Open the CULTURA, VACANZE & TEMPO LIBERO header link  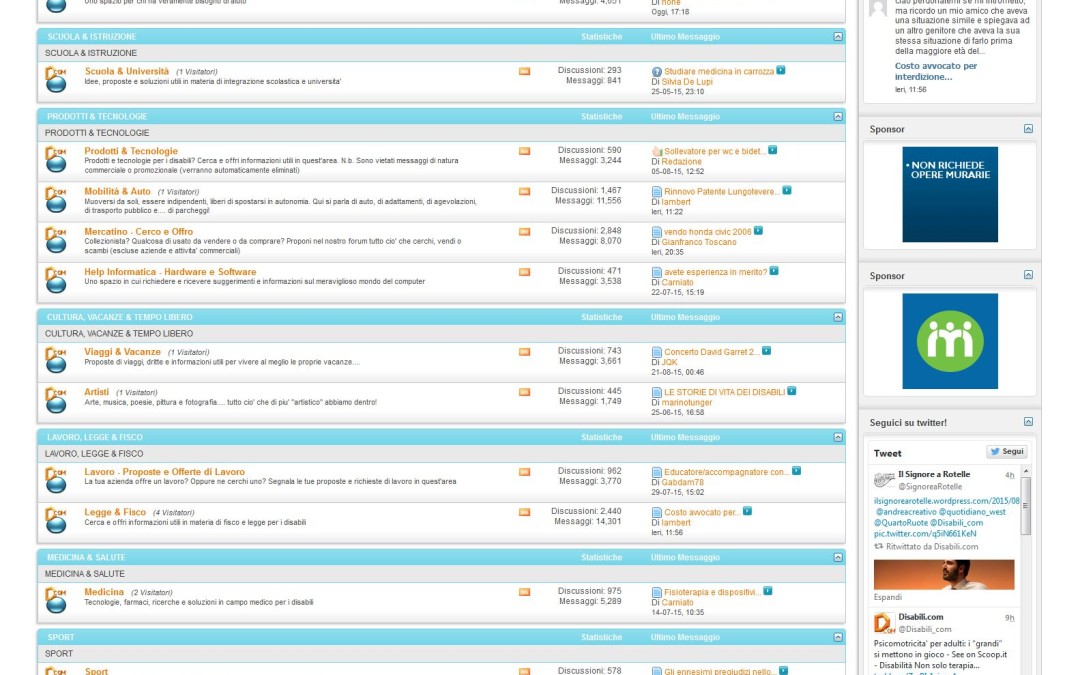click(x=120, y=317)
